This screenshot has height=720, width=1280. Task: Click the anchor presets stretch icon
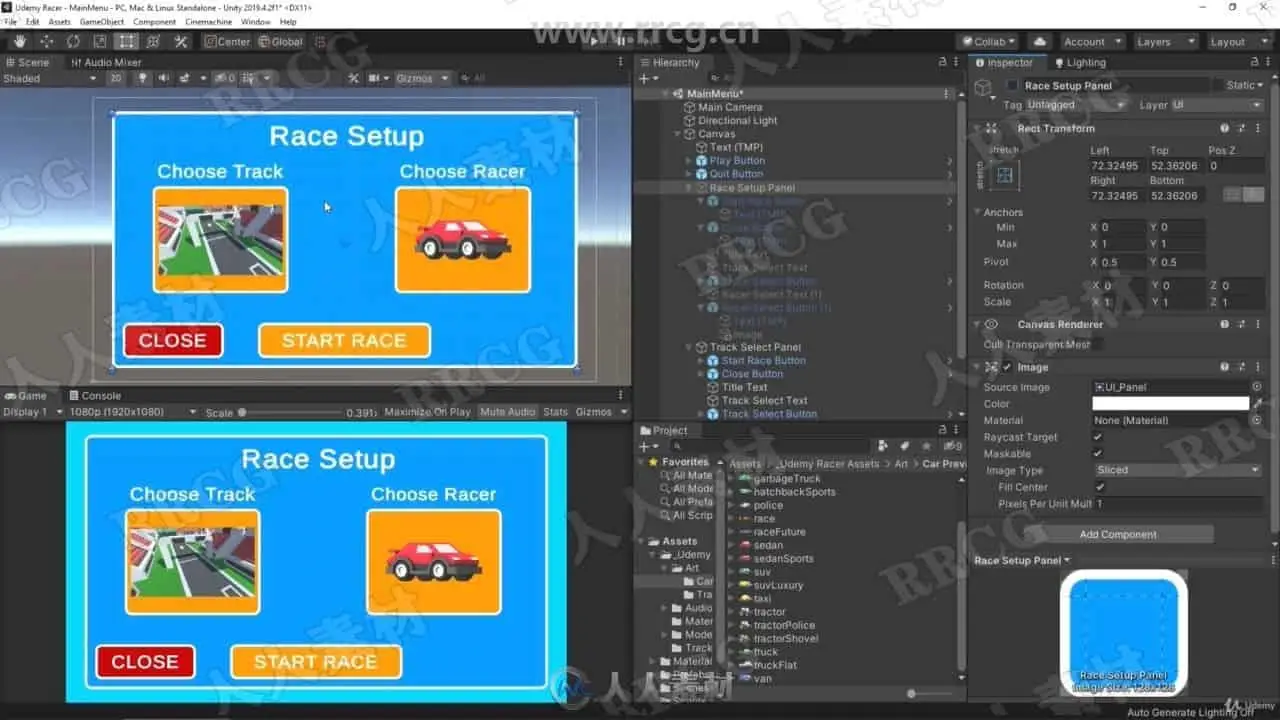[1005, 175]
